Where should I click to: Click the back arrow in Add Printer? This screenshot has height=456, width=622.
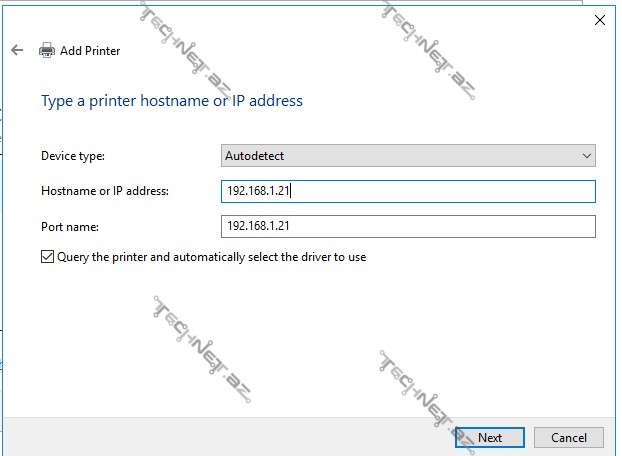click(x=17, y=50)
